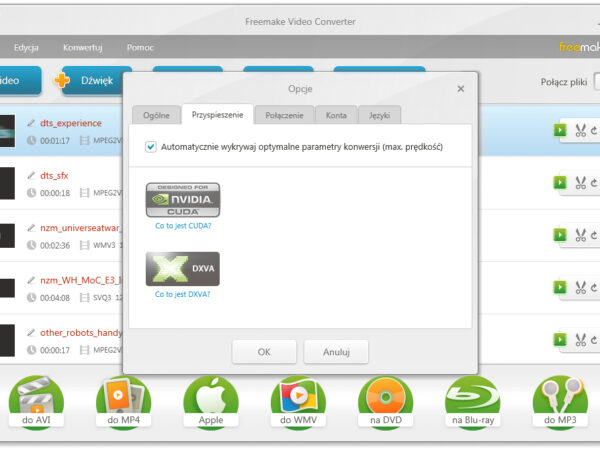Open the Połączenie tab
Image resolution: width=600 pixels, height=450 pixels.
284,115
